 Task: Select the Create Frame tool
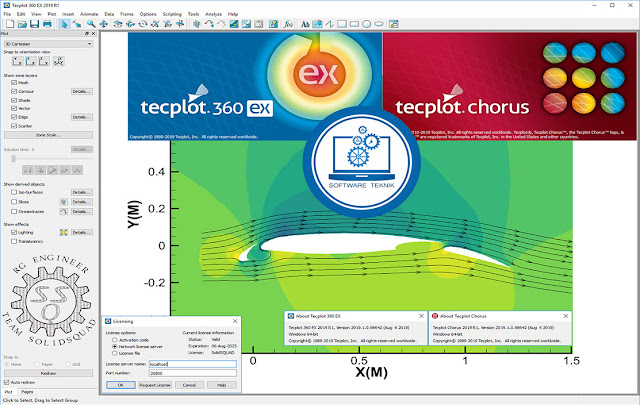tap(393, 24)
